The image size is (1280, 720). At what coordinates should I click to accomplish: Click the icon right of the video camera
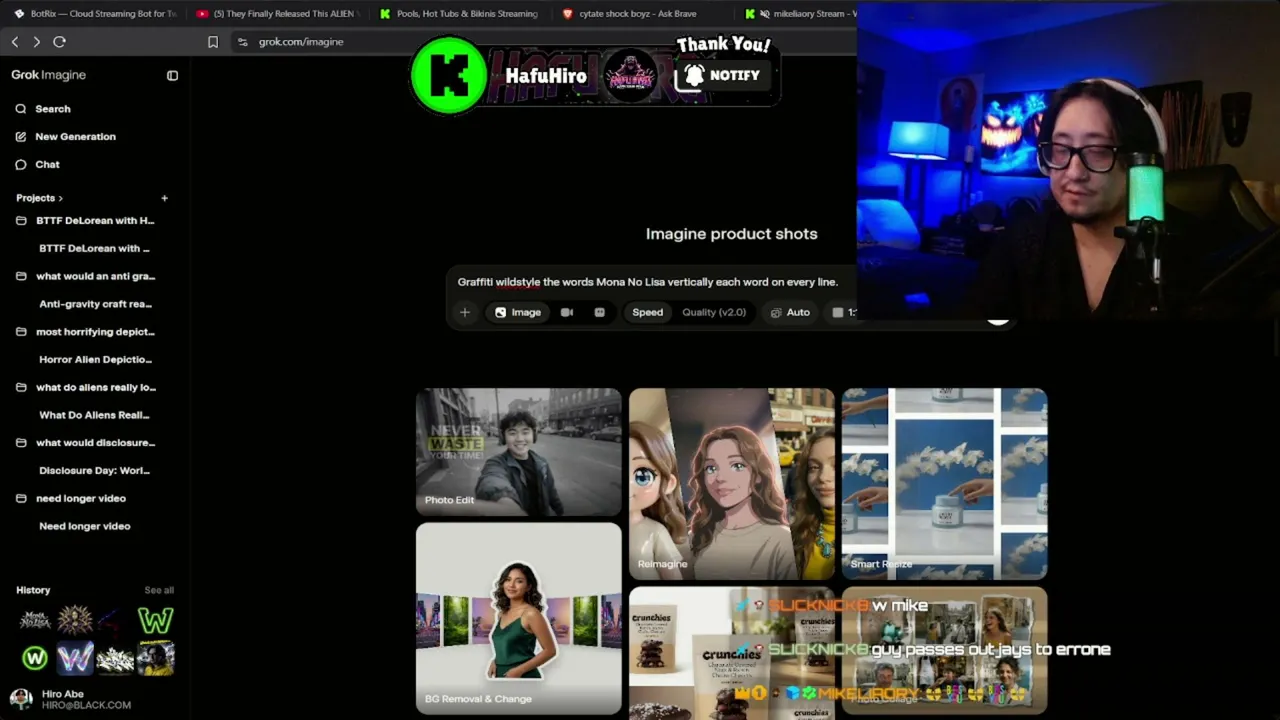tap(599, 312)
